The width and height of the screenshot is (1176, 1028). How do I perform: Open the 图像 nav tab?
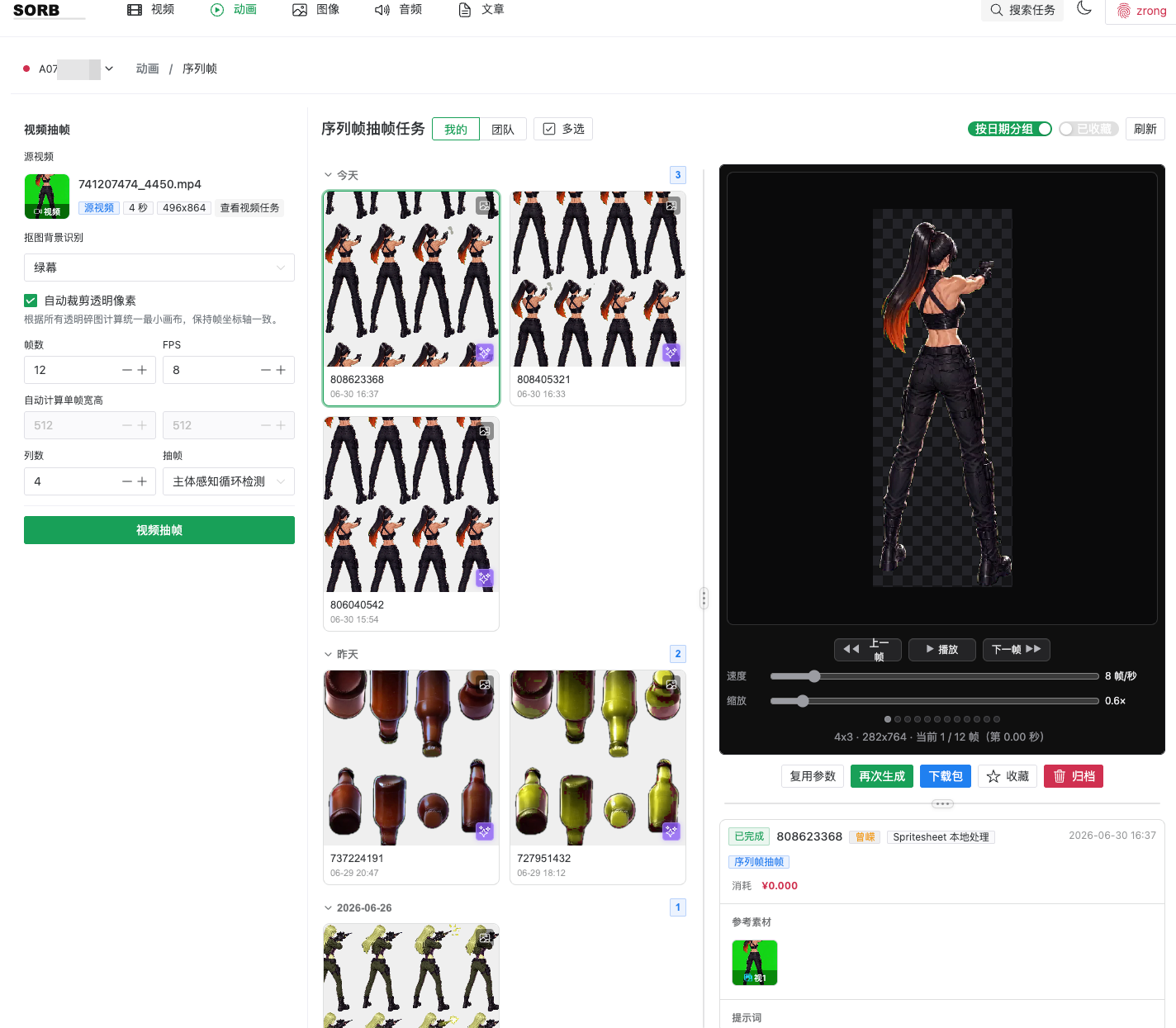point(315,10)
